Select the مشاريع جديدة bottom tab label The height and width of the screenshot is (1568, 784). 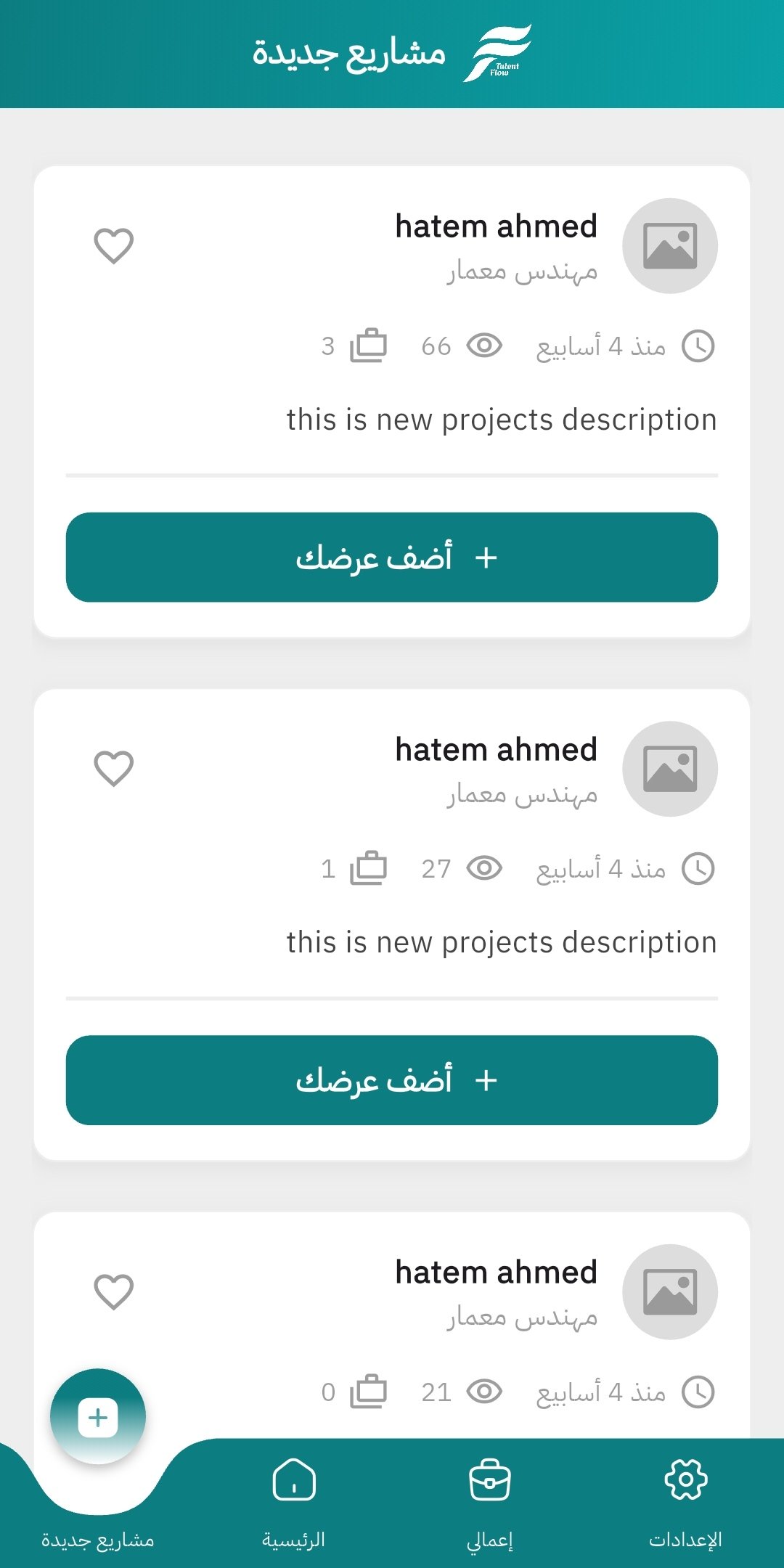click(98, 1540)
